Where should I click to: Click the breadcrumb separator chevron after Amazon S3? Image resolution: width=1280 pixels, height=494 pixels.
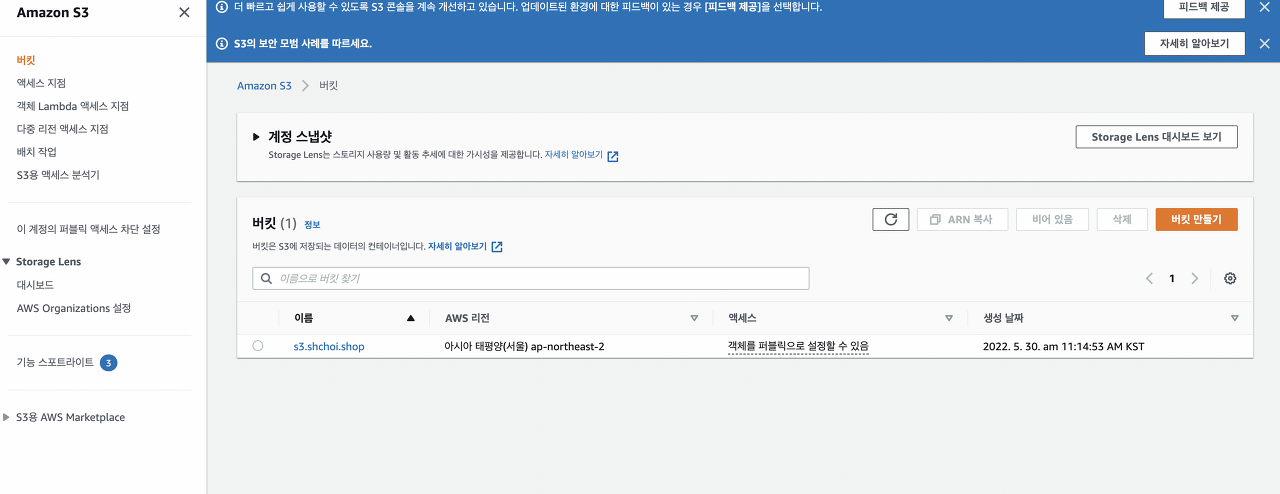[305, 86]
